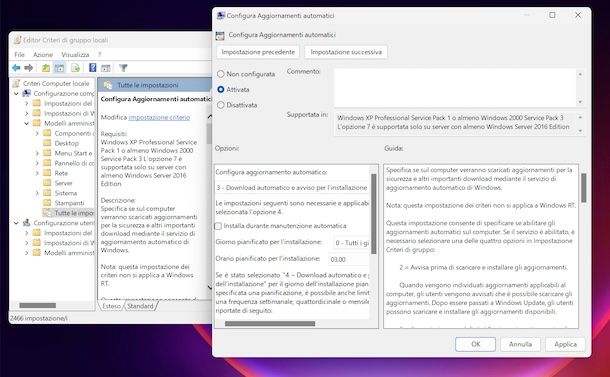Toggle the Show/Hide console tree toolbar icon
Screen dimensions: 610x377
pos(60,68)
